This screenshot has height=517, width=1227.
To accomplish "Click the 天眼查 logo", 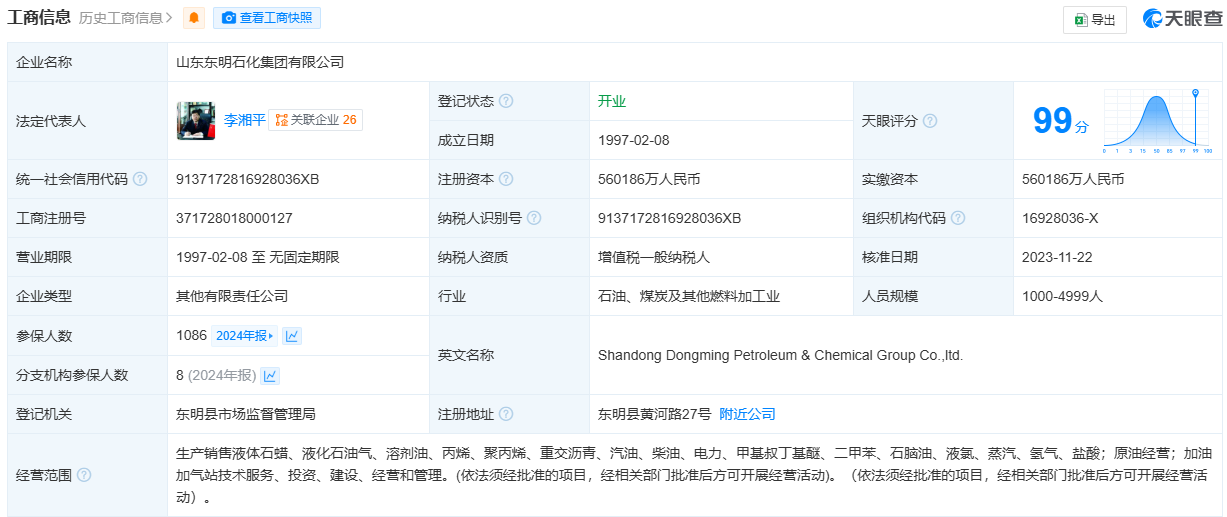I will point(1182,19).
